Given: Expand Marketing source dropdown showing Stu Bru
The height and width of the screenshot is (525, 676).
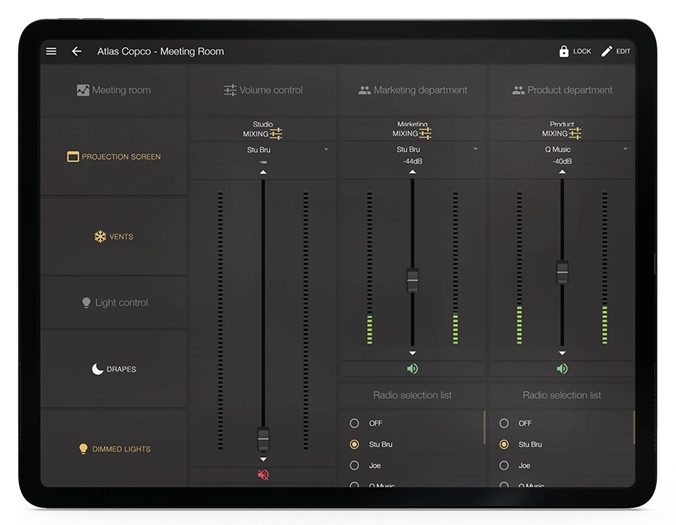Looking at the screenshot, I should coord(413,149).
